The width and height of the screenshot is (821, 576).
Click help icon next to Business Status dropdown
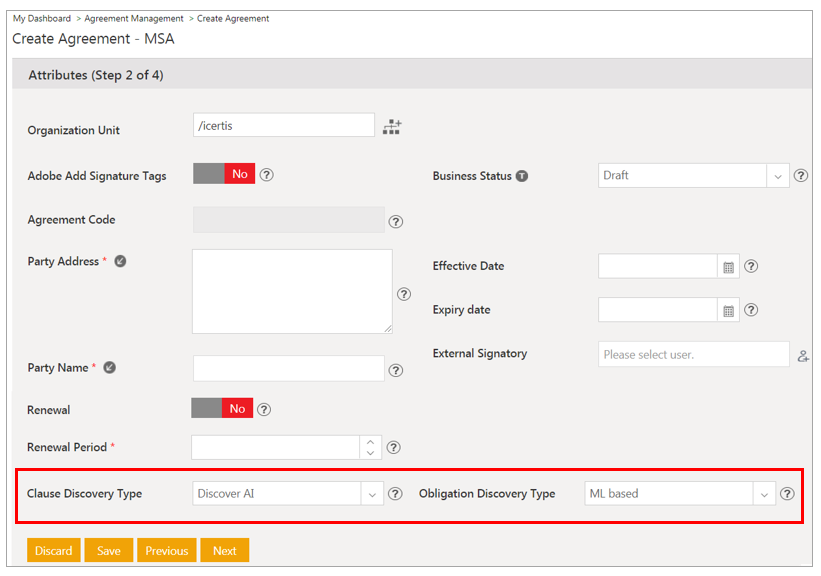800,176
